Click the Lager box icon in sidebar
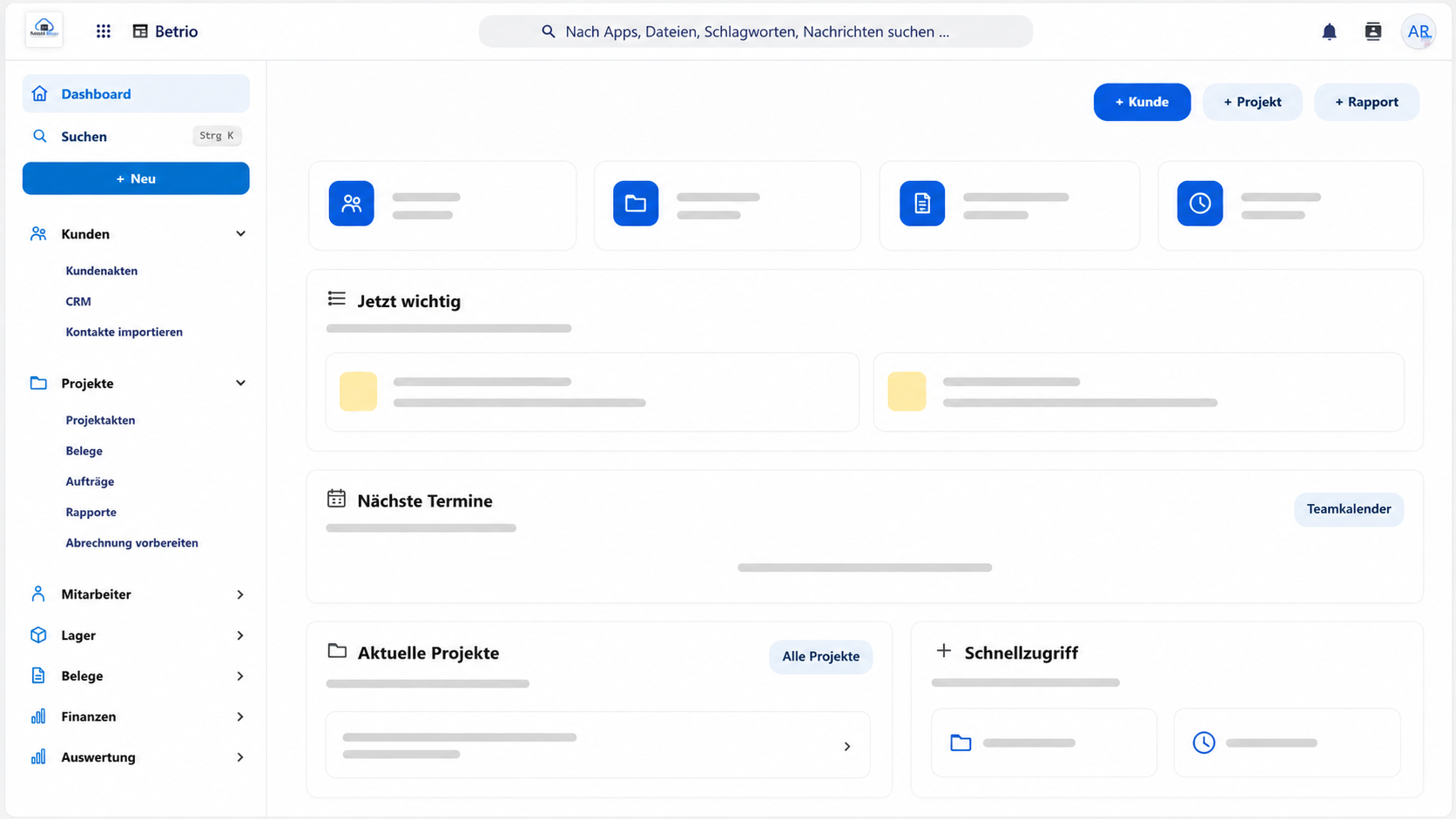Image resolution: width=1456 pixels, height=819 pixels. (38, 635)
